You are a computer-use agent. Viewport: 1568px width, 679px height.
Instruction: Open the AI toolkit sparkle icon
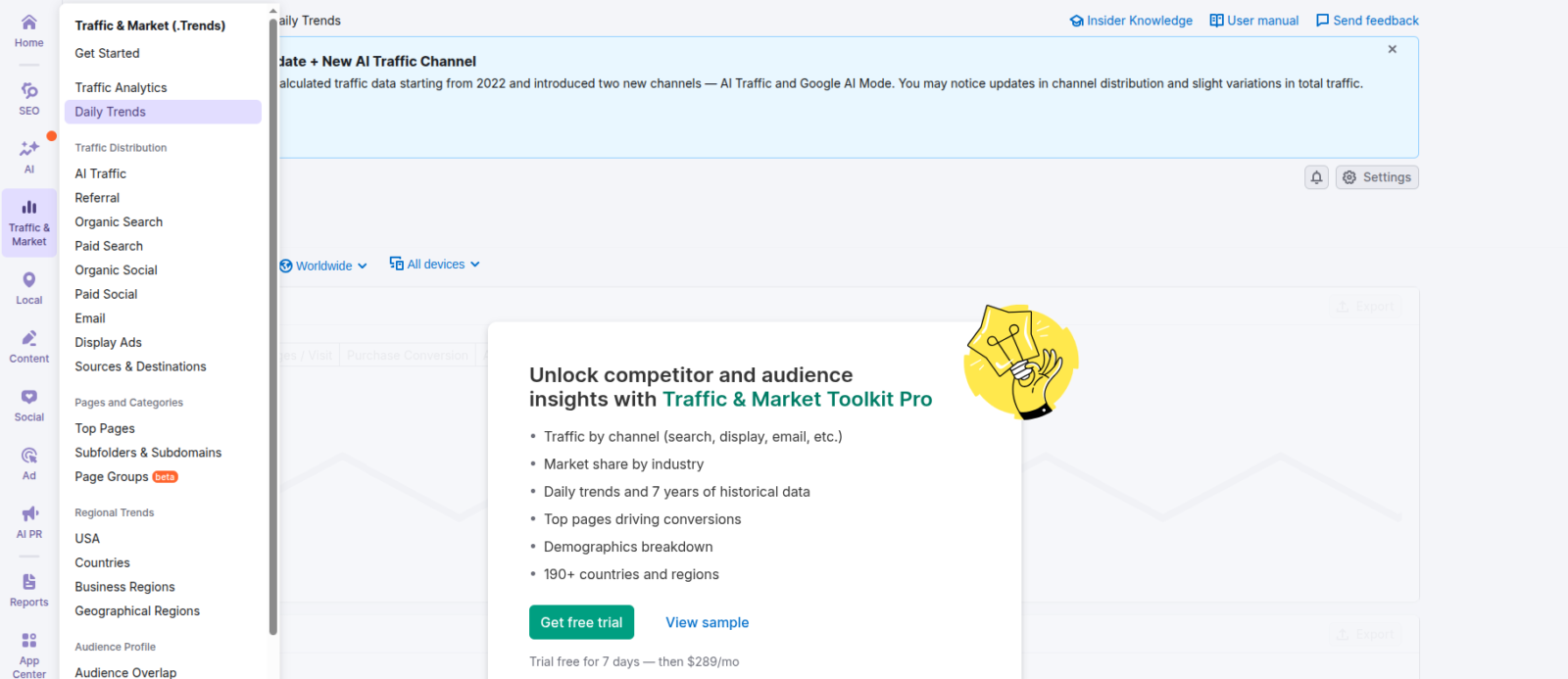[29, 150]
